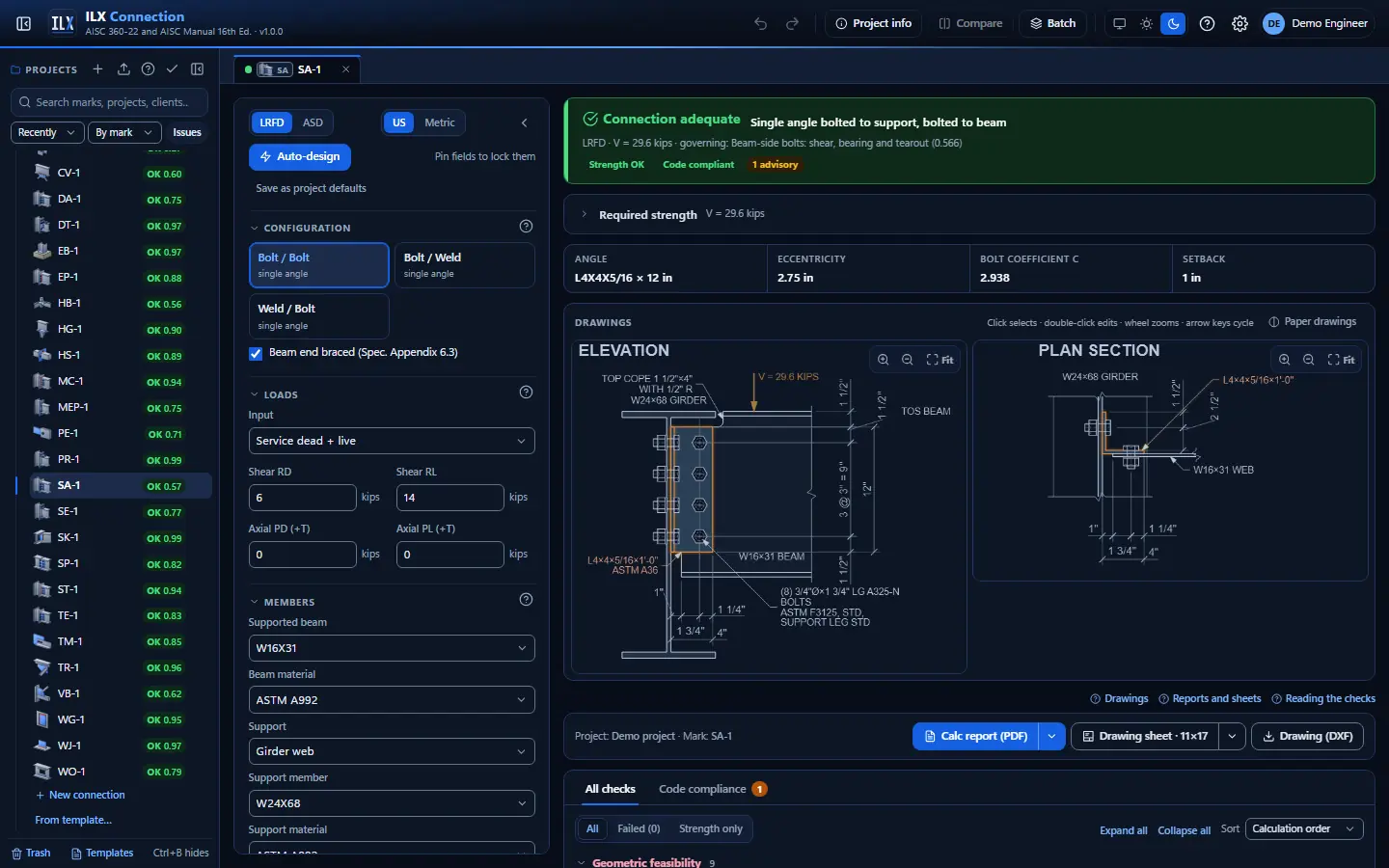Click the checkmark icon in the Projects header

tap(172, 69)
